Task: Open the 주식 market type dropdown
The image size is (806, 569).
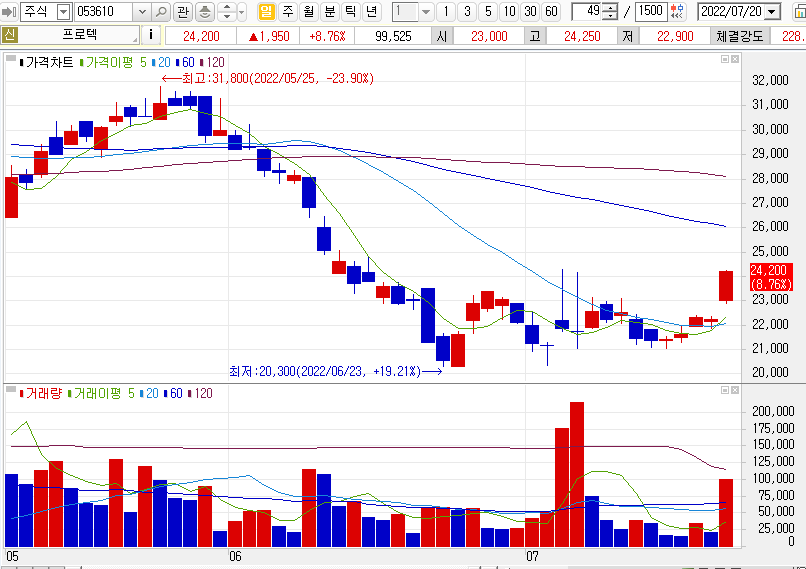Action: click(64, 11)
